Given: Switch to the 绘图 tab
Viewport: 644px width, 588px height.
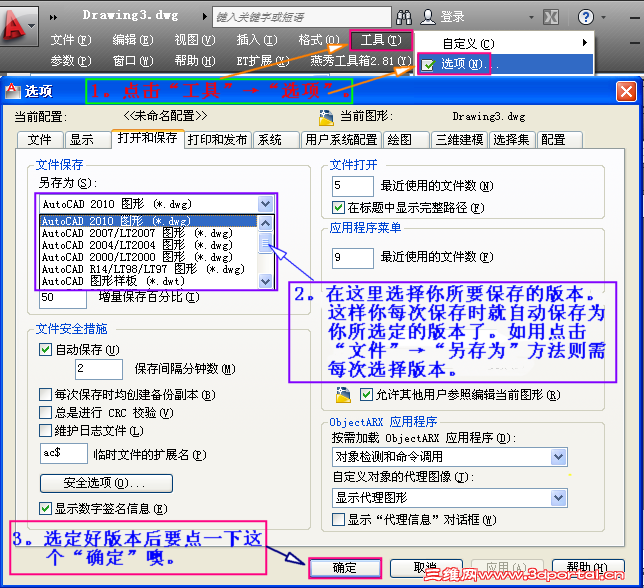Looking at the screenshot, I should [x=406, y=140].
